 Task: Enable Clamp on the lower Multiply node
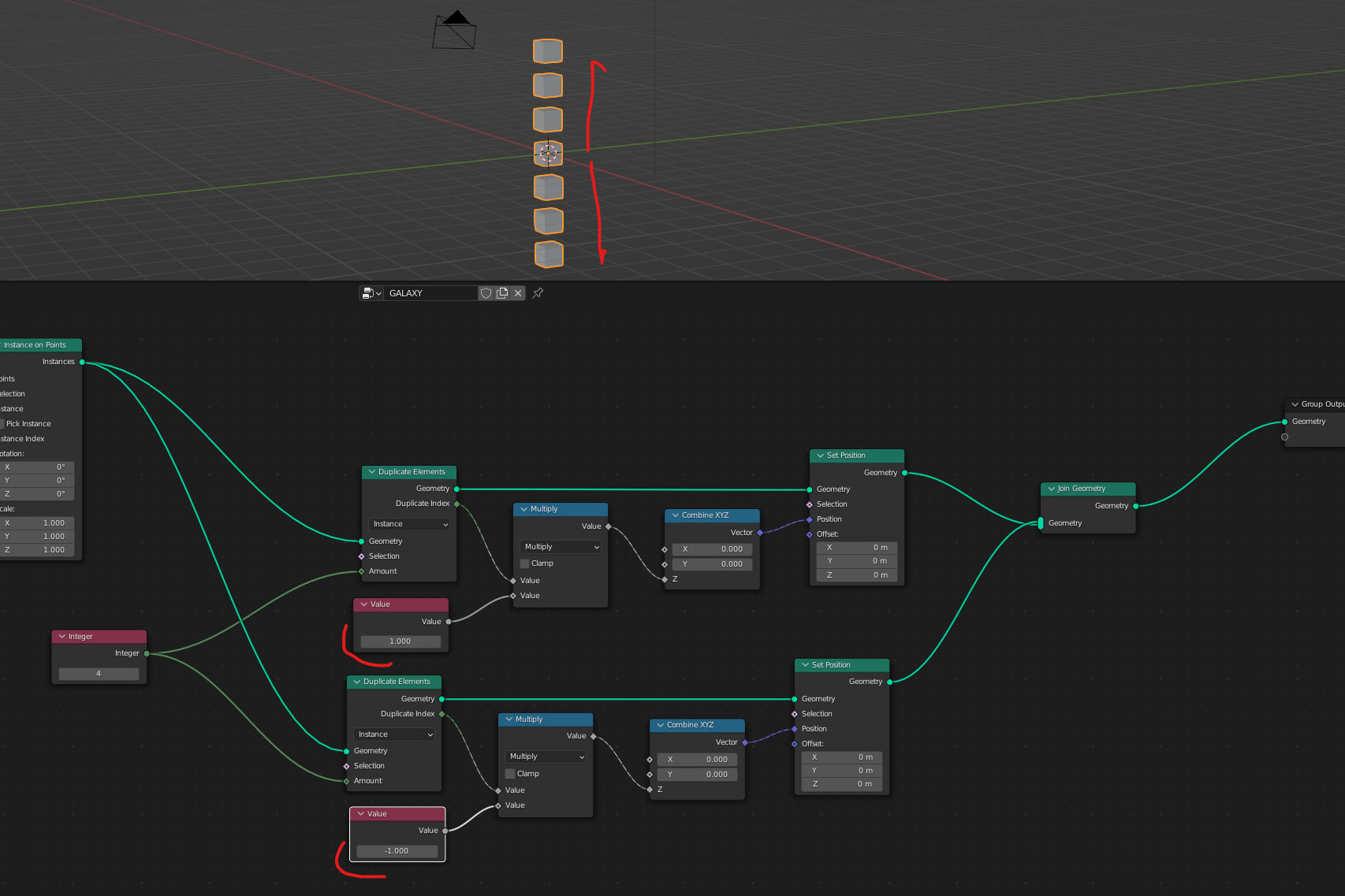pyautogui.click(x=510, y=774)
